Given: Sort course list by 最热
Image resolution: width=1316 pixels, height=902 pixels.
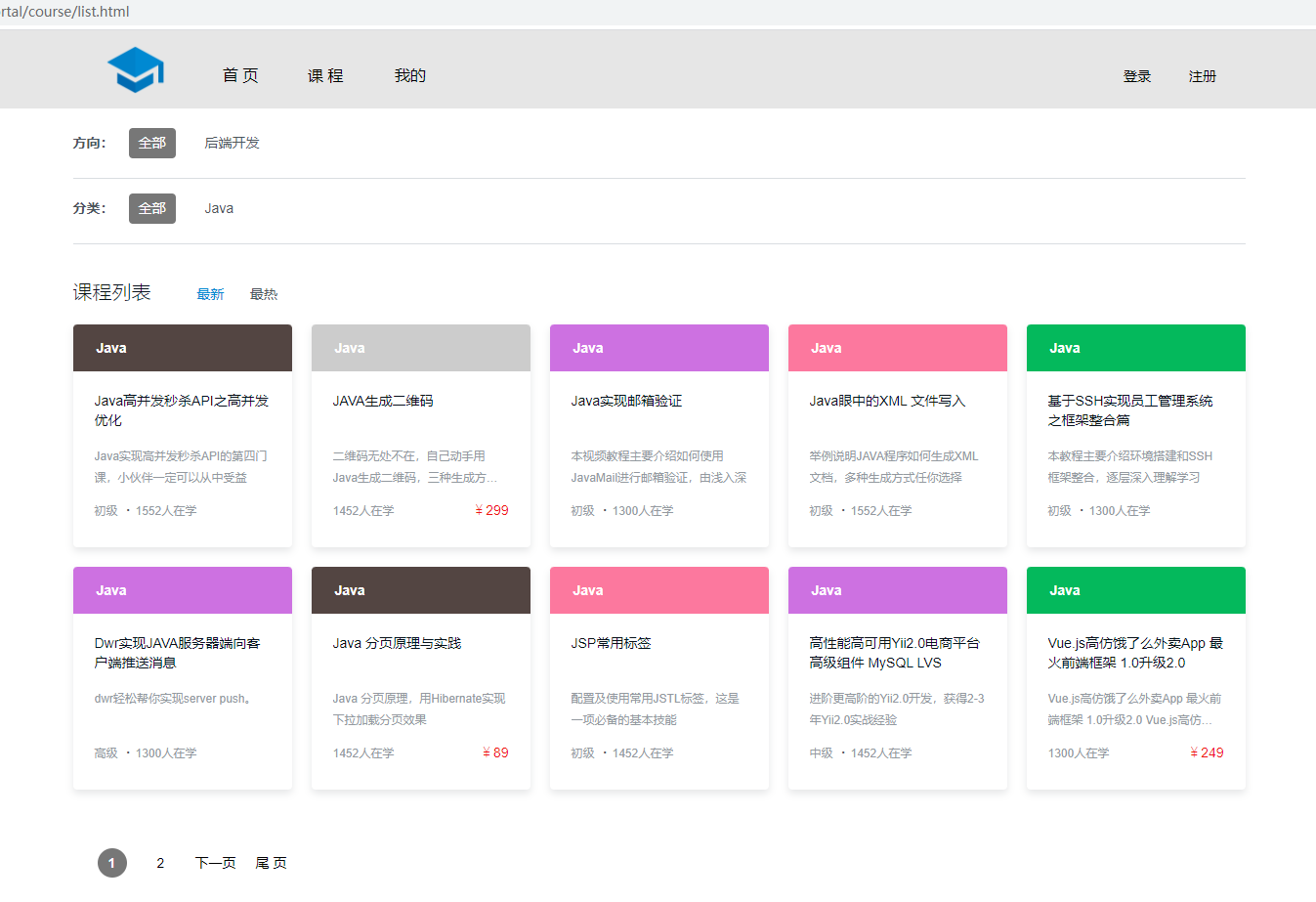Looking at the screenshot, I should point(264,294).
